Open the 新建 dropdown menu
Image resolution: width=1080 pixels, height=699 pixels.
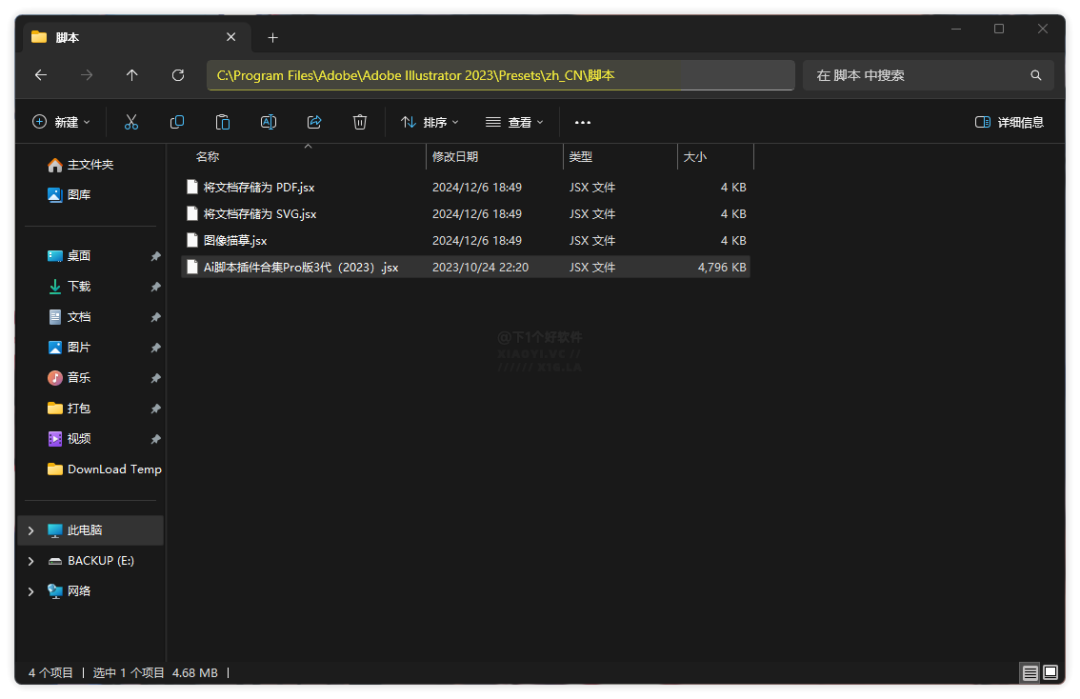[x=61, y=122]
